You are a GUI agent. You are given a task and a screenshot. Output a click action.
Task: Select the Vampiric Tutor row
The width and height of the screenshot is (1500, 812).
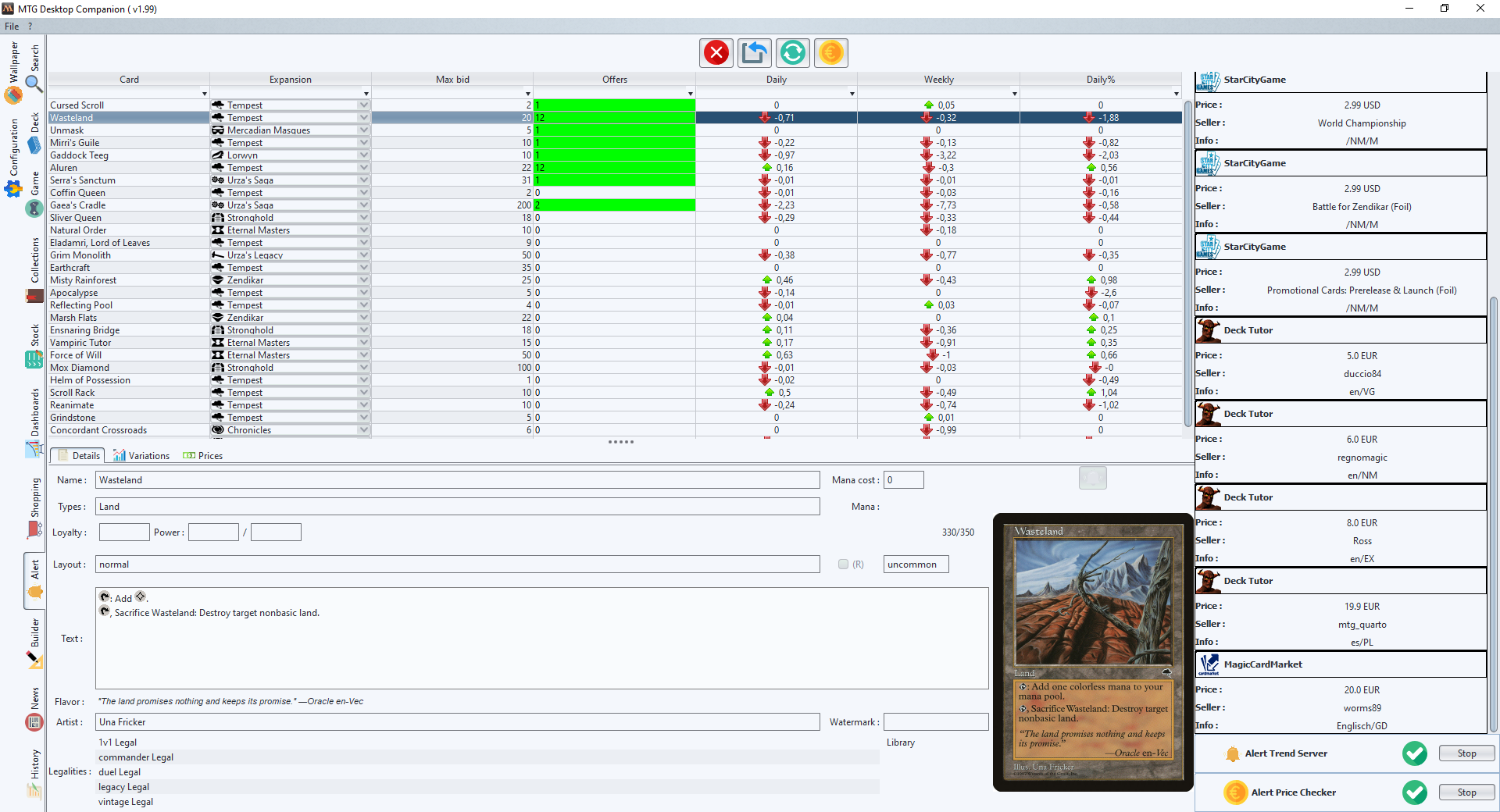(615, 343)
